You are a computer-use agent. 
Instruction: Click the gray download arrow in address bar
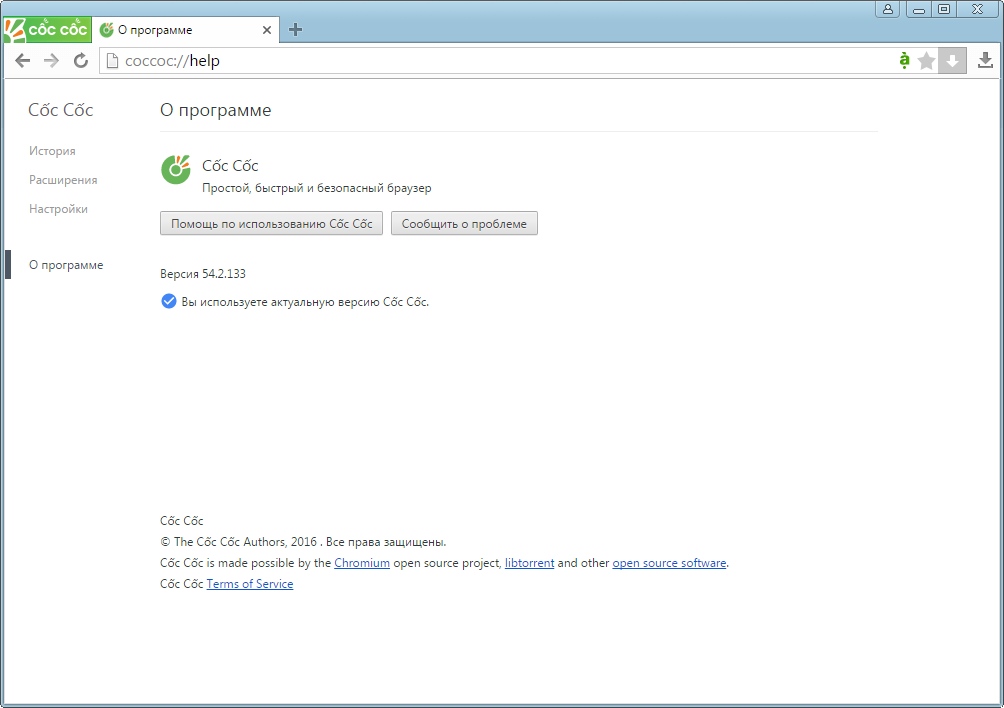coord(952,61)
